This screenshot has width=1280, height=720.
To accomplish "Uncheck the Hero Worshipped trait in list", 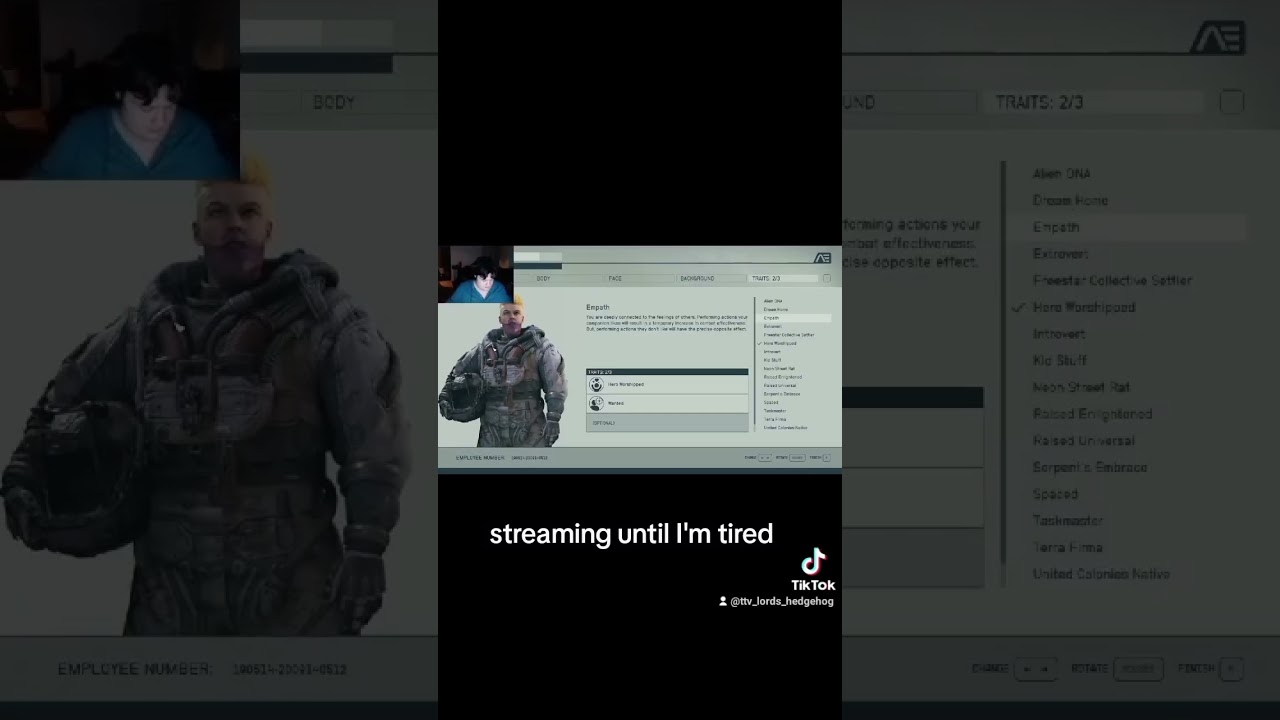I will coord(780,343).
